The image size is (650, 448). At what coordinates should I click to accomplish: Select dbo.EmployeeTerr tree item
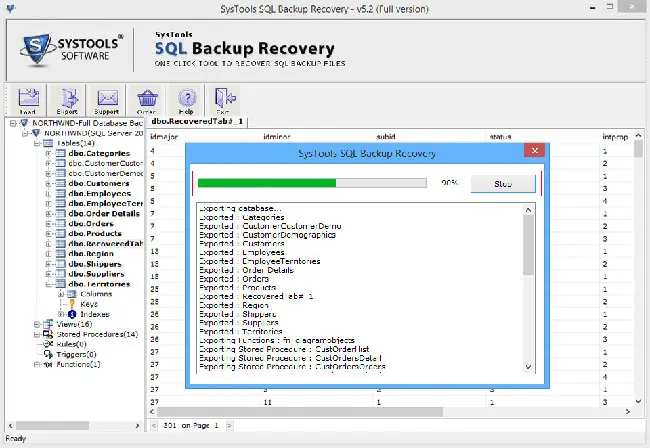(x=105, y=203)
